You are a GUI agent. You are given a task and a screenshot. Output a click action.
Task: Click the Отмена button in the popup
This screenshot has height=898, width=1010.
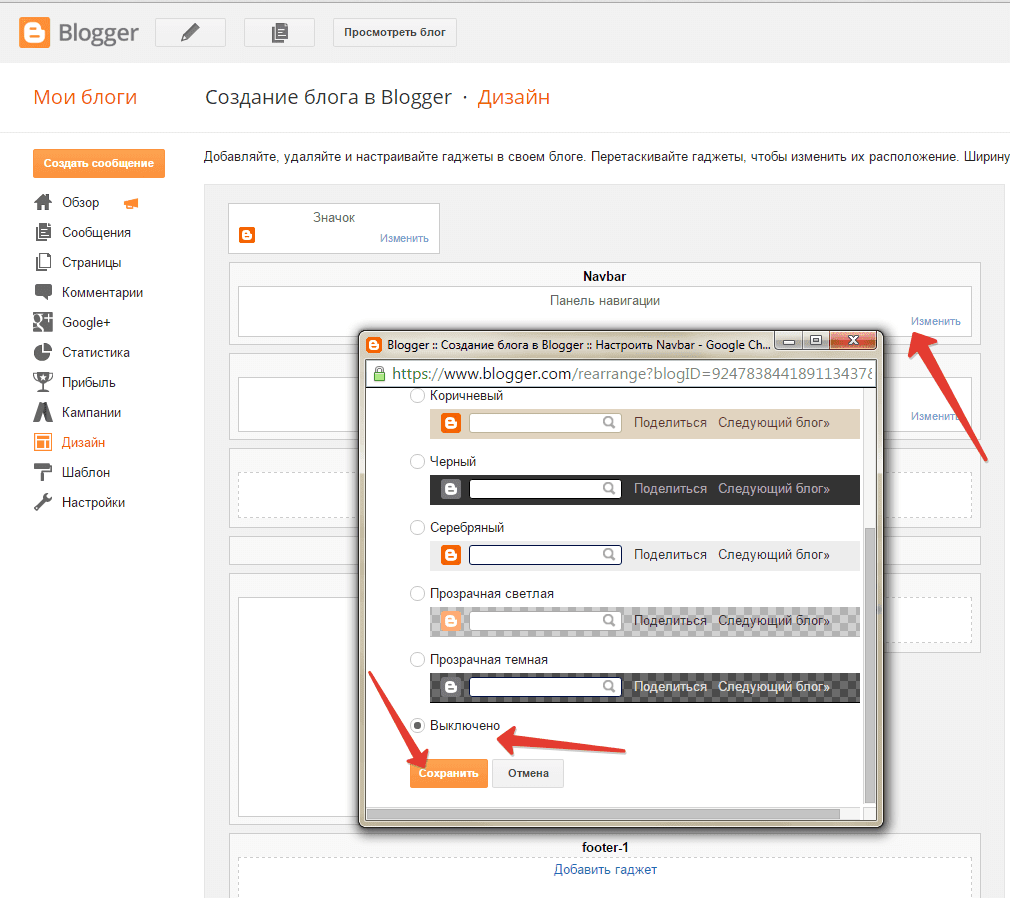click(528, 773)
